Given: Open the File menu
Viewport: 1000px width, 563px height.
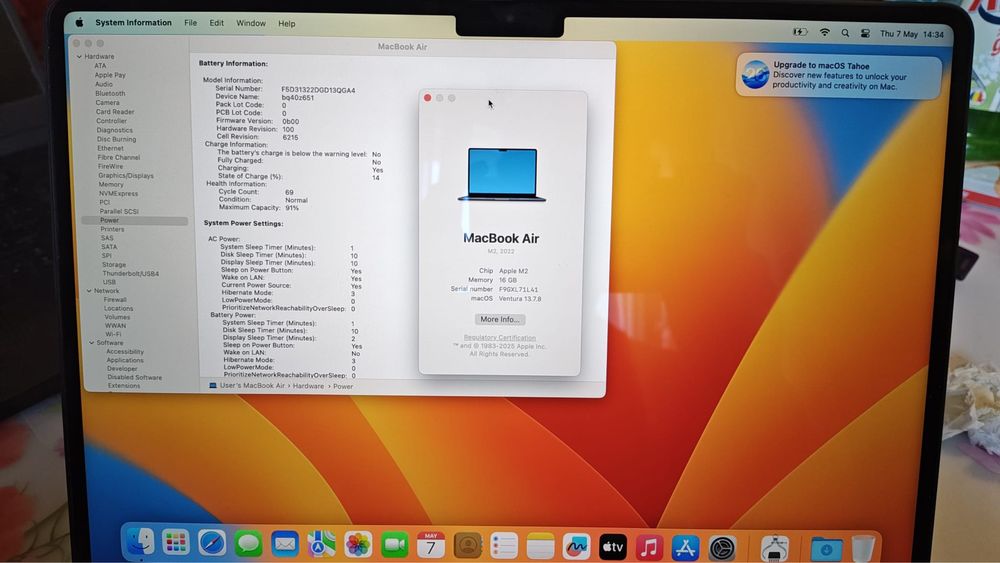Looking at the screenshot, I should (191, 23).
